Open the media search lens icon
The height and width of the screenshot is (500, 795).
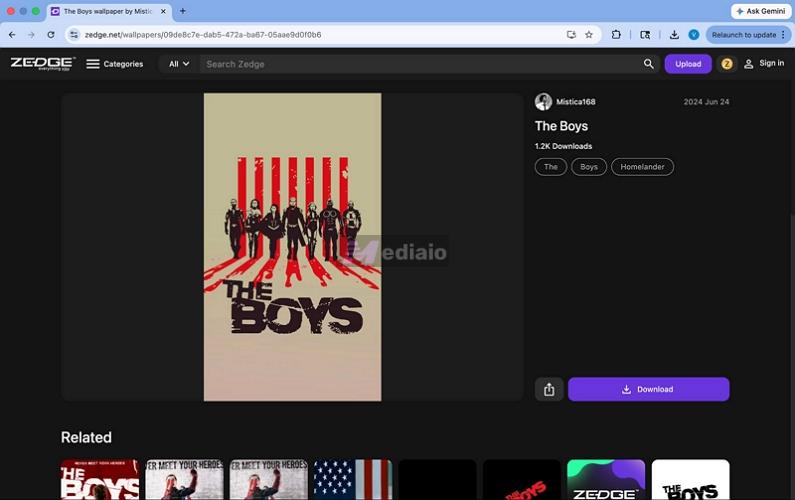click(645, 35)
